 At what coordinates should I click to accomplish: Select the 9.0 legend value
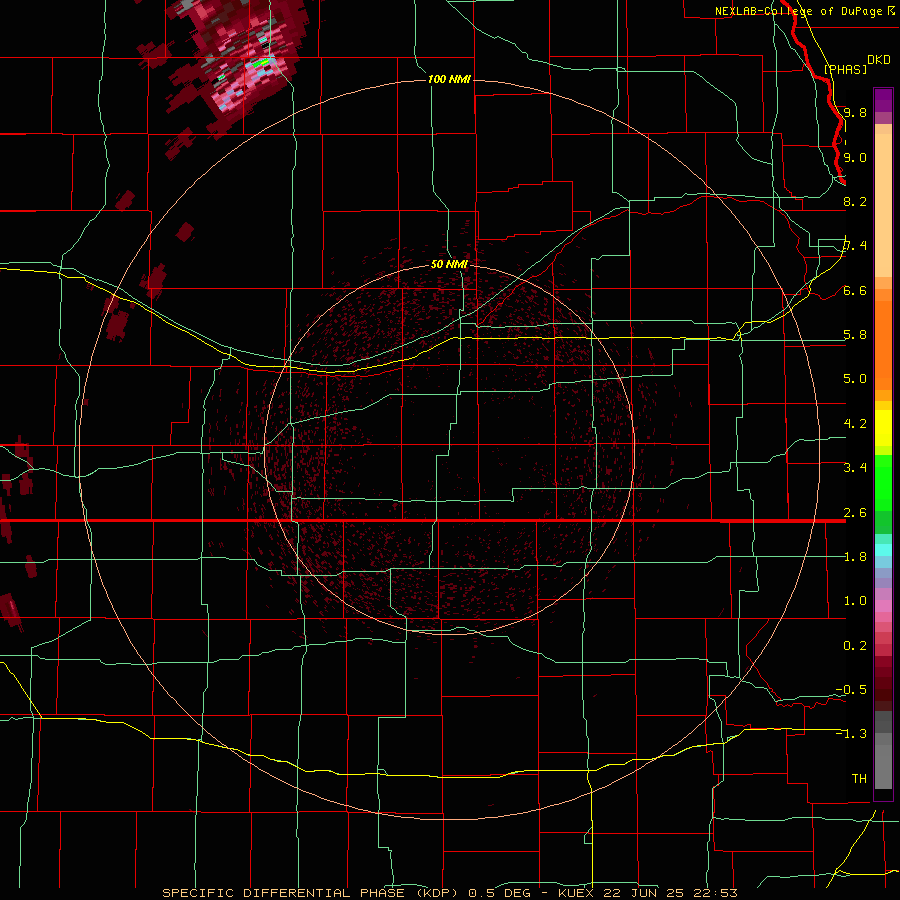coord(855,157)
